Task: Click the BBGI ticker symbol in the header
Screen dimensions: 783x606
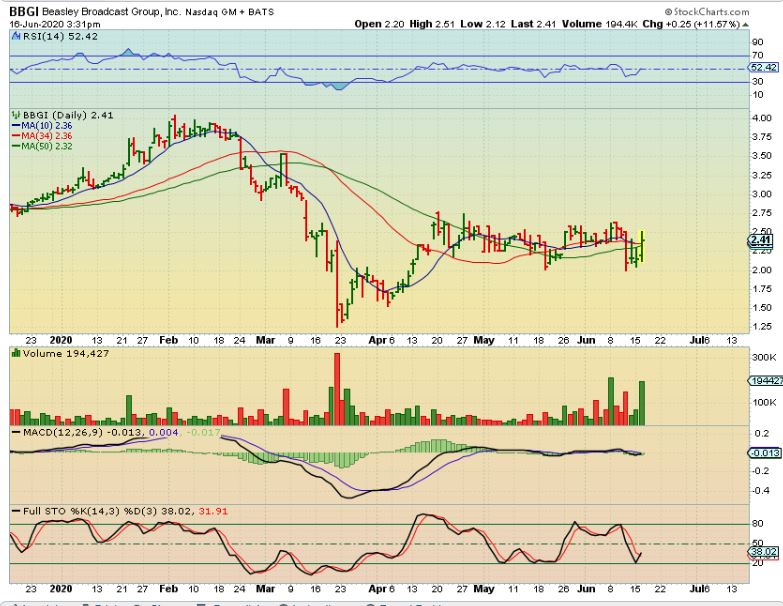Action: tap(24, 12)
